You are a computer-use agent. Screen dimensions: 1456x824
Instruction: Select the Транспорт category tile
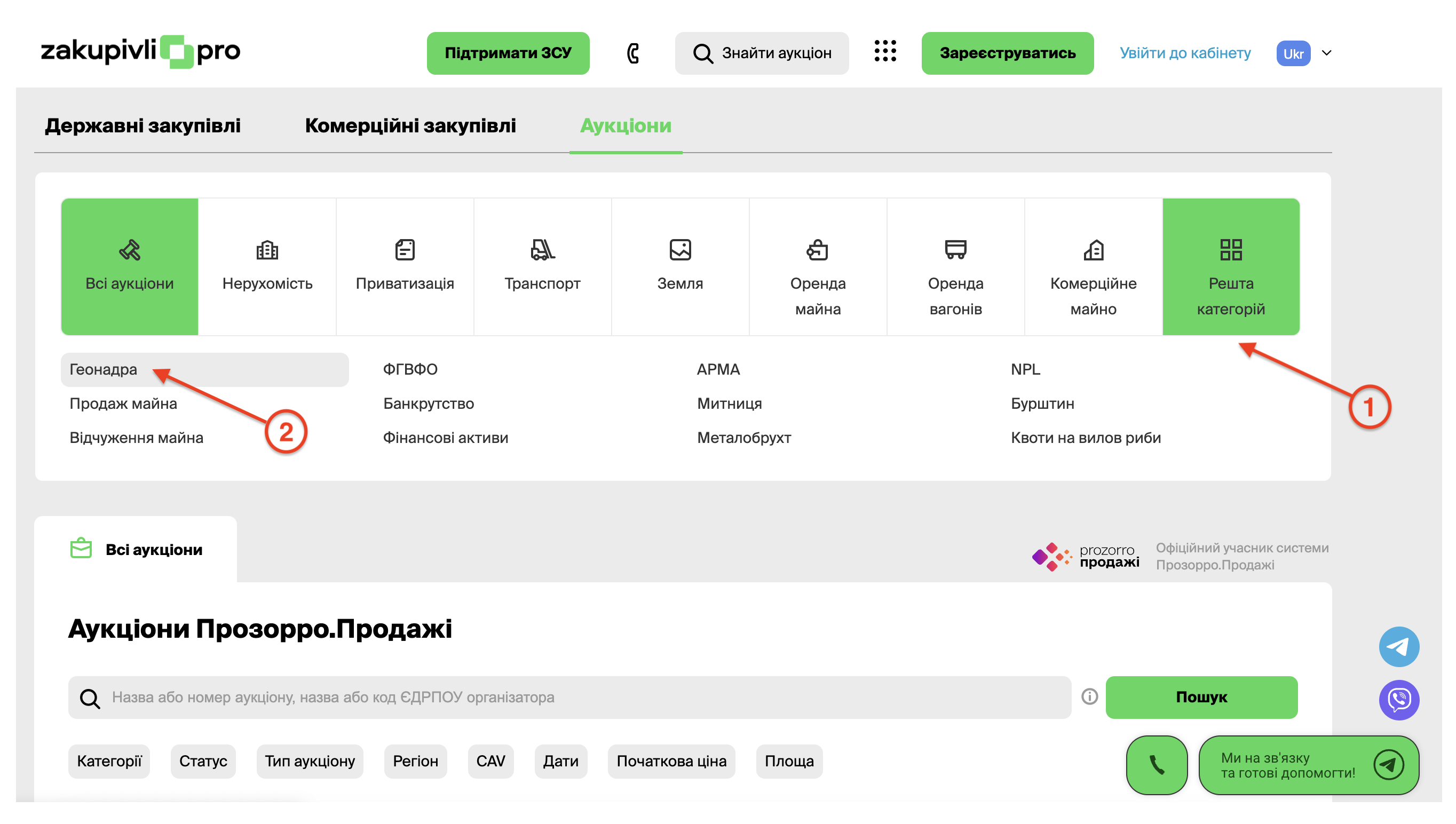click(x=542, y=266)
